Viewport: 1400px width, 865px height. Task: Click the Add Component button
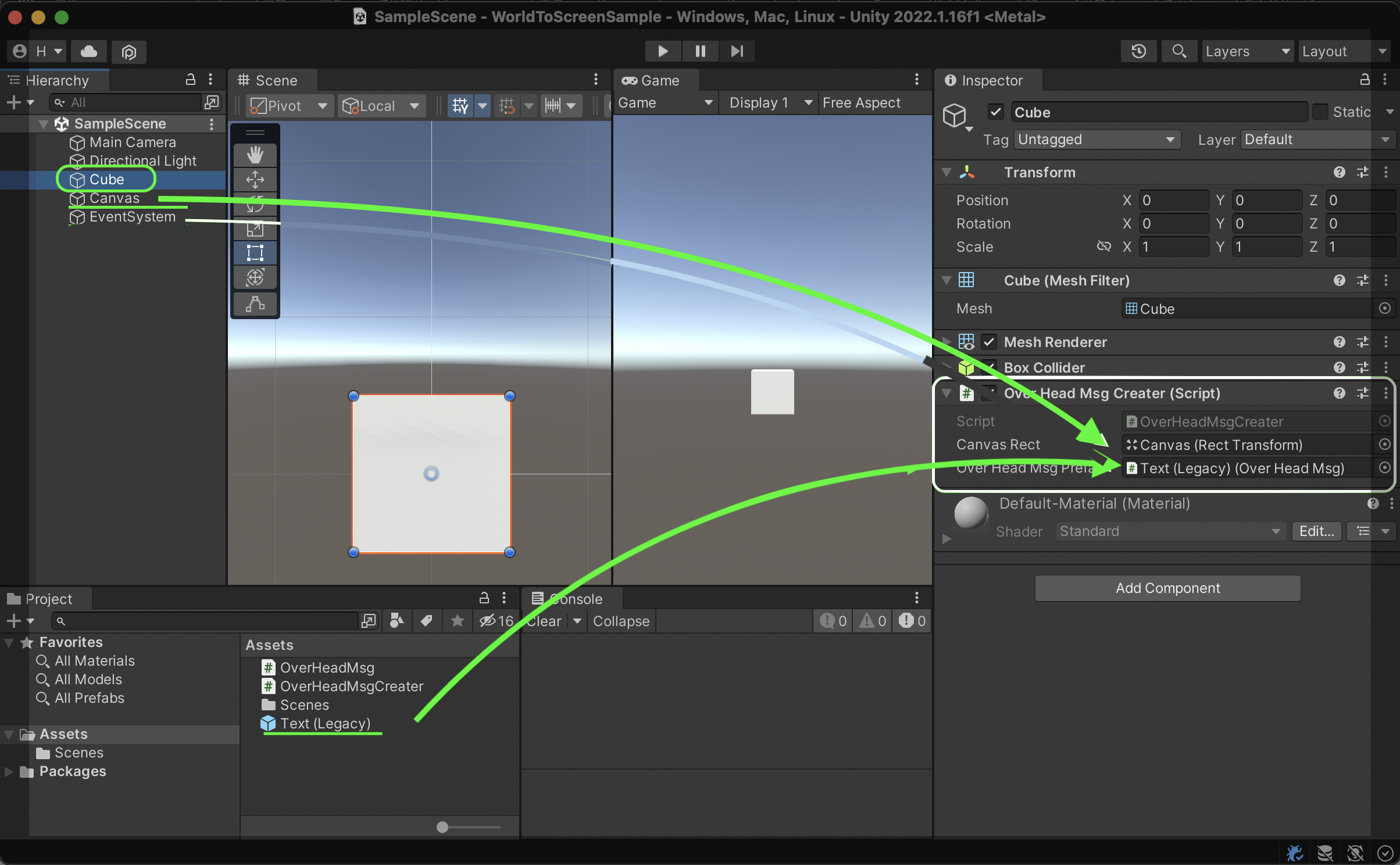[x=1167, y=588]
